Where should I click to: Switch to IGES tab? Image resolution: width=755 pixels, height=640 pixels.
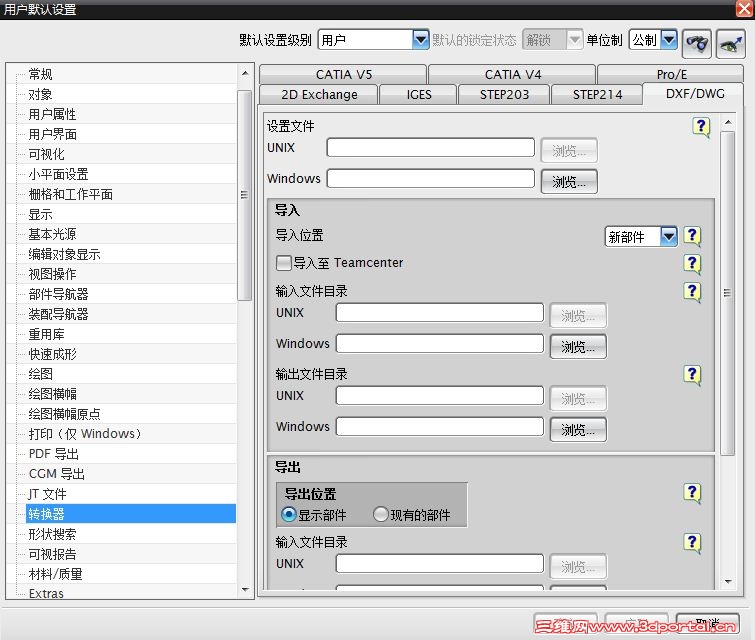(418, 94)
